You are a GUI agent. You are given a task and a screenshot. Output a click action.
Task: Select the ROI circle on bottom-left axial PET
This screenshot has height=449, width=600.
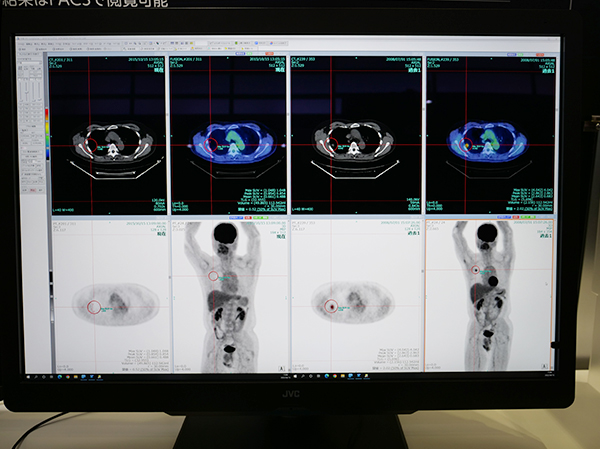pyautogui.click(x=93, y=307)
